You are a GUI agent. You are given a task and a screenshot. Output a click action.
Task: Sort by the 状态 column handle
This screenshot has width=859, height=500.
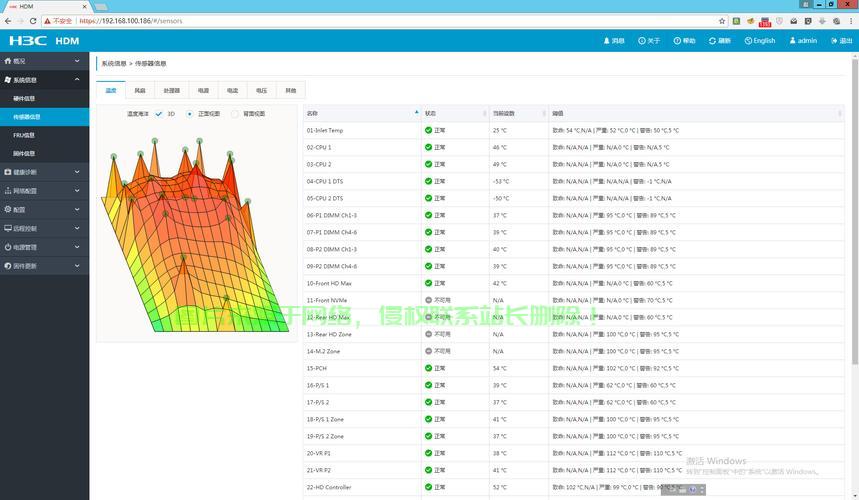point(484,113)
